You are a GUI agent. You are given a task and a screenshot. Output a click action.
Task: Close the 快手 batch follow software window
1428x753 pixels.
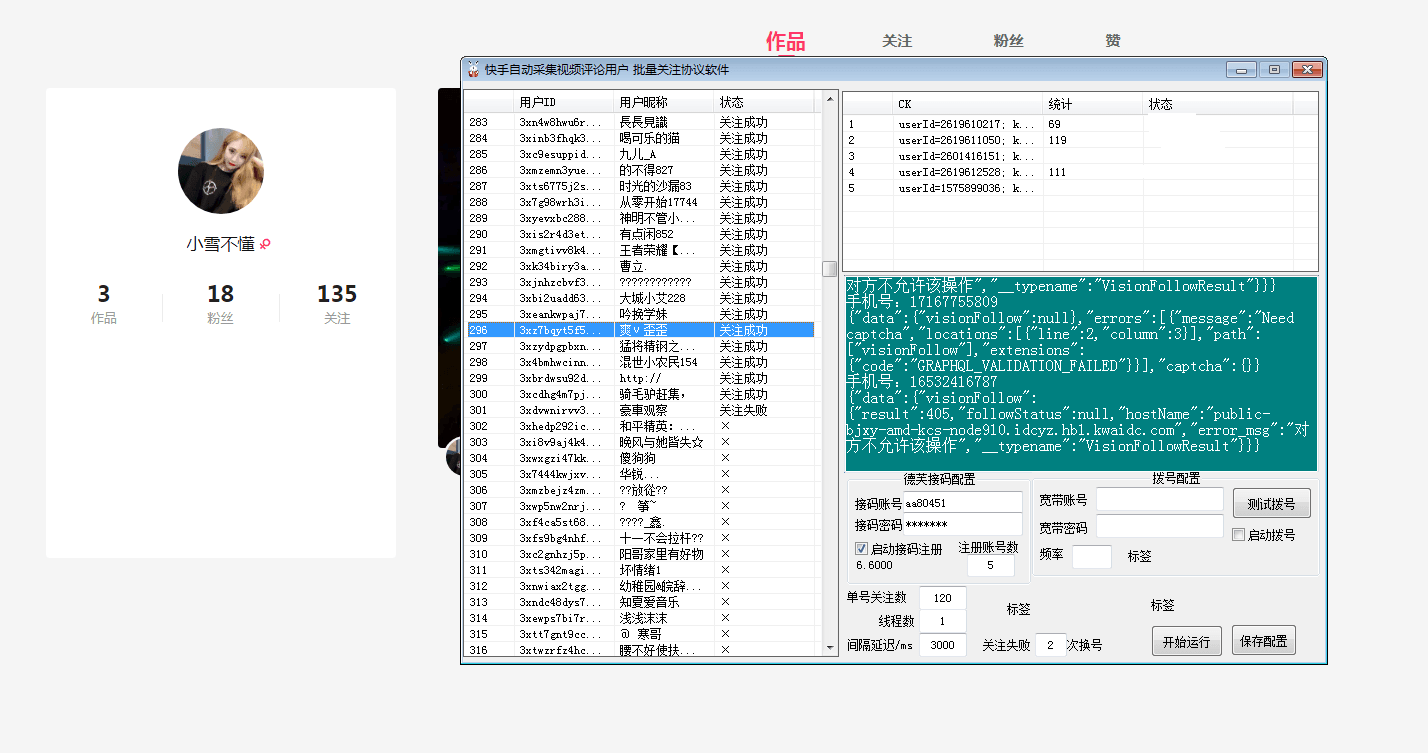tap(1307, 70)
